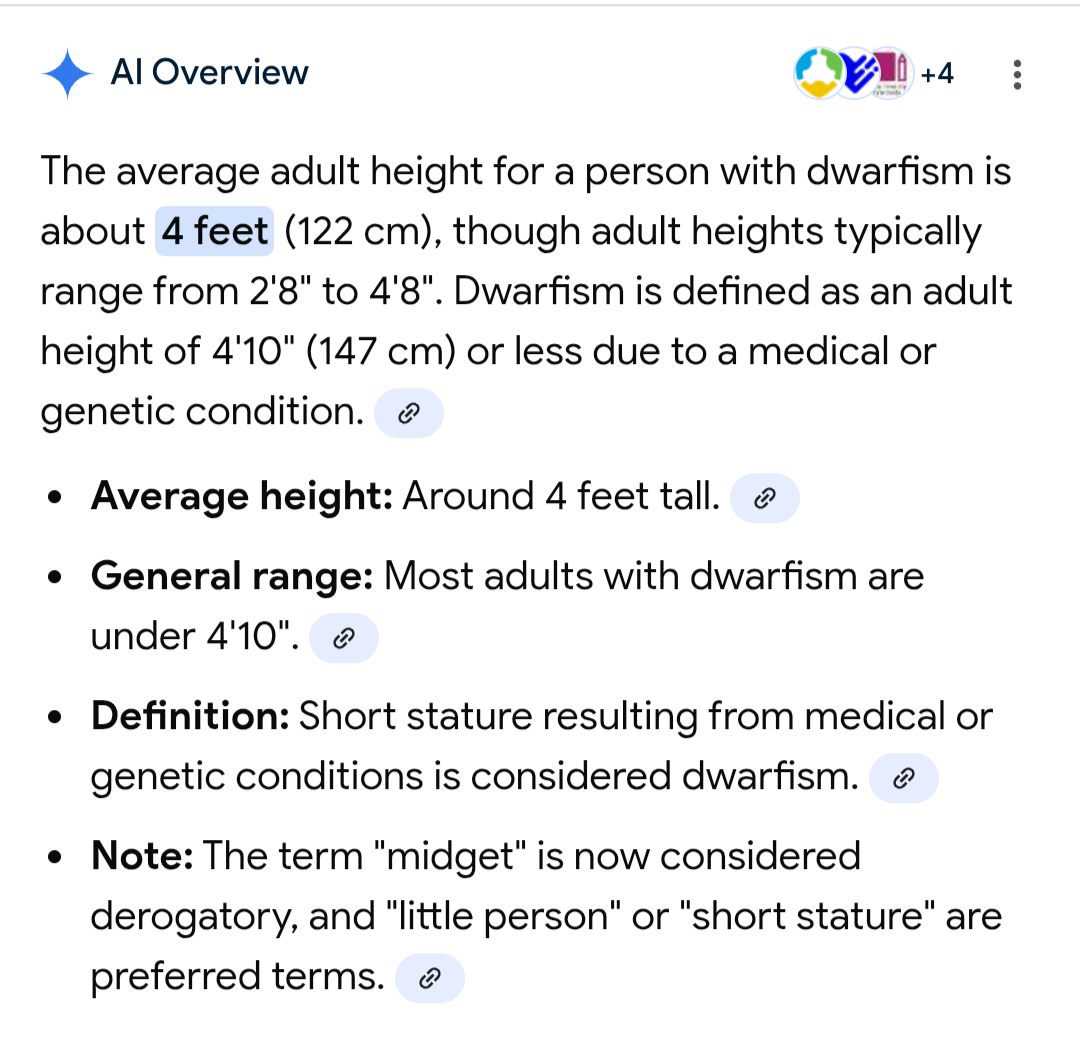Click the "AI Overview" heading
This screenshot has width=1080, height=1057.
tap(209, 72)
